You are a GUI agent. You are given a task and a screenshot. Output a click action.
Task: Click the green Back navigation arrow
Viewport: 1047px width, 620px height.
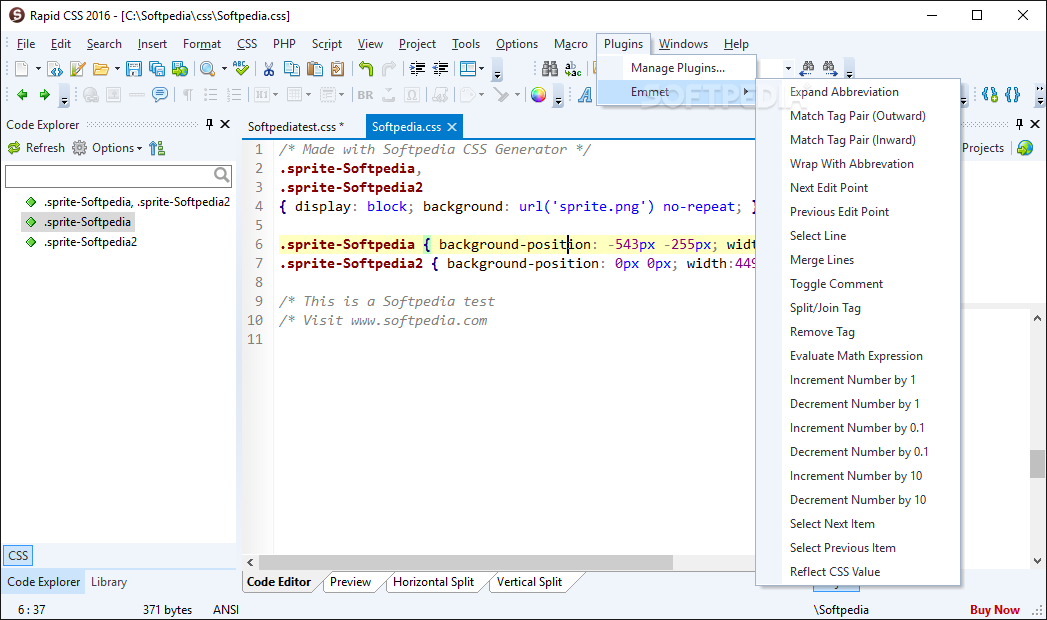[22, 95]
